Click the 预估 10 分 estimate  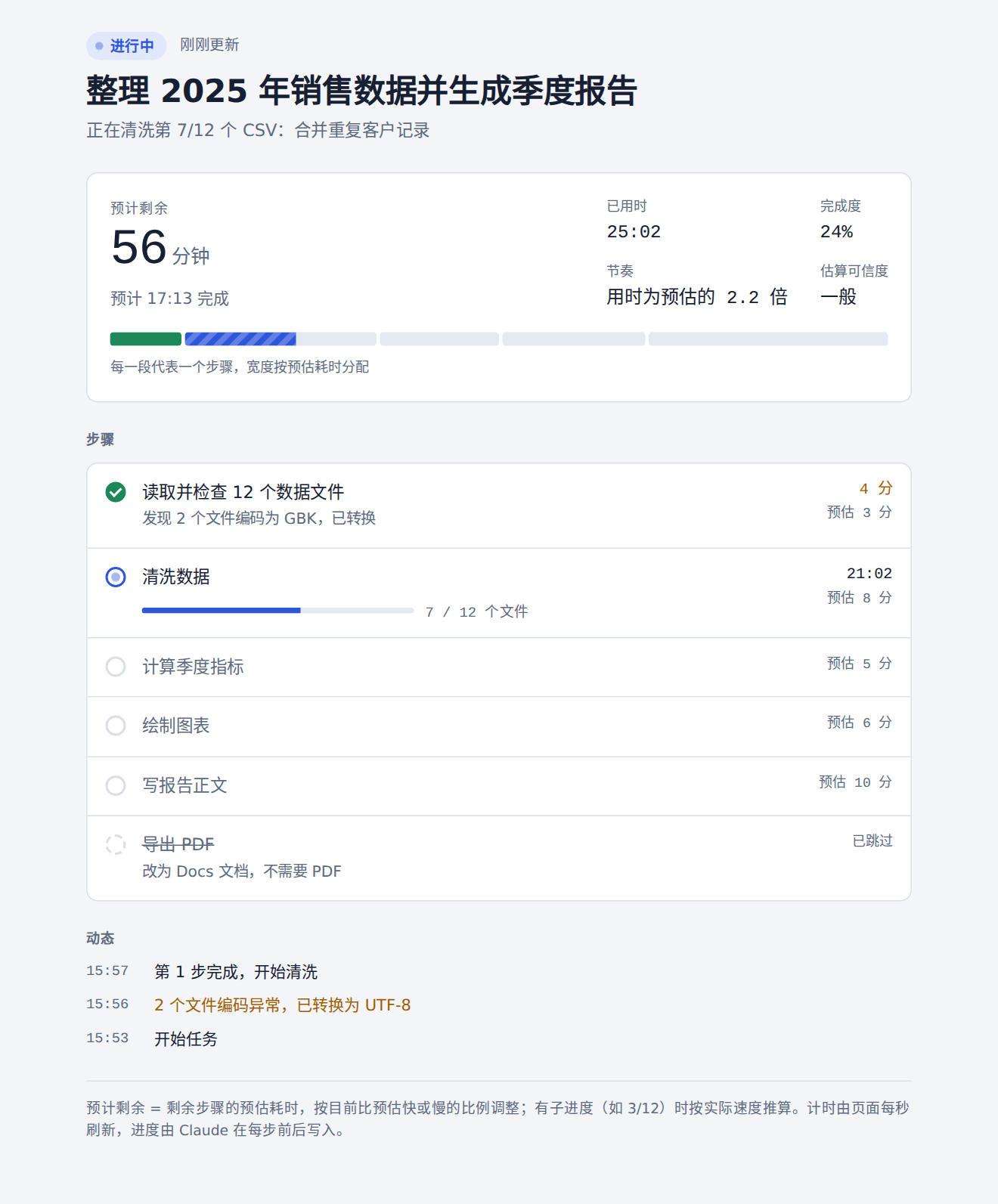856,782
